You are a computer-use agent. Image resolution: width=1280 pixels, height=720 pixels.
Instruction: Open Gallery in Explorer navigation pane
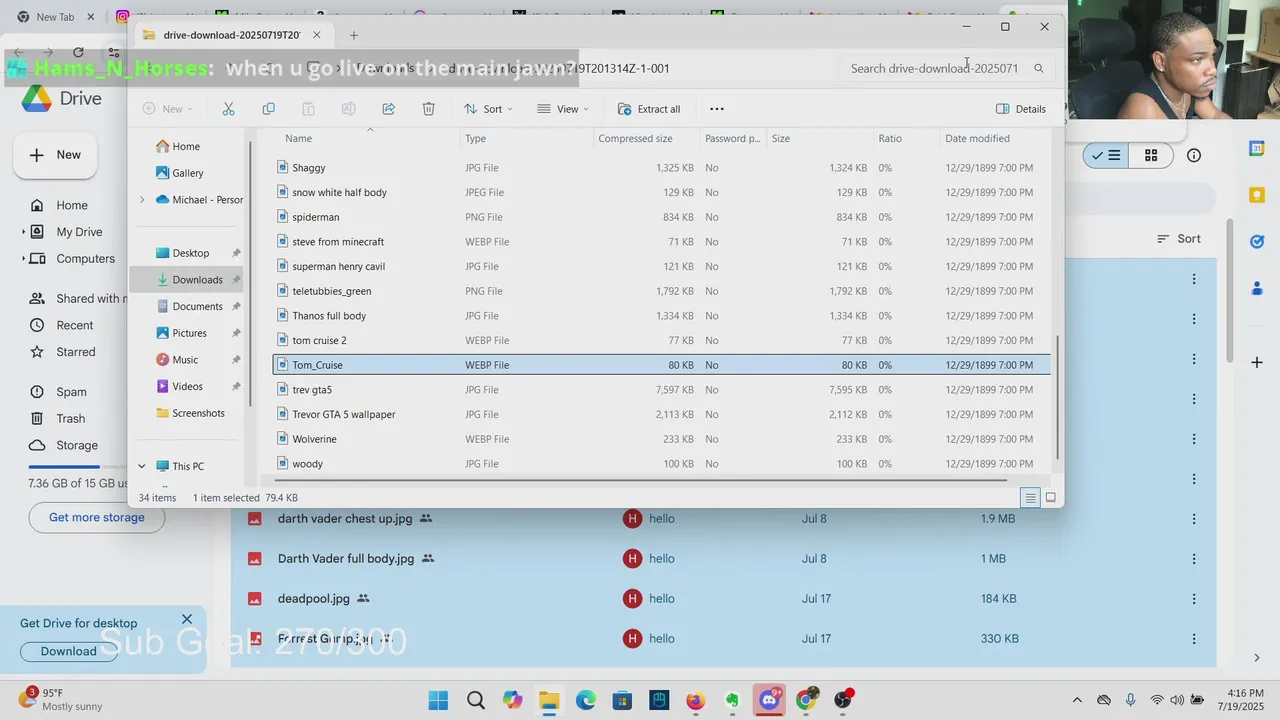(x=179, y=173)
